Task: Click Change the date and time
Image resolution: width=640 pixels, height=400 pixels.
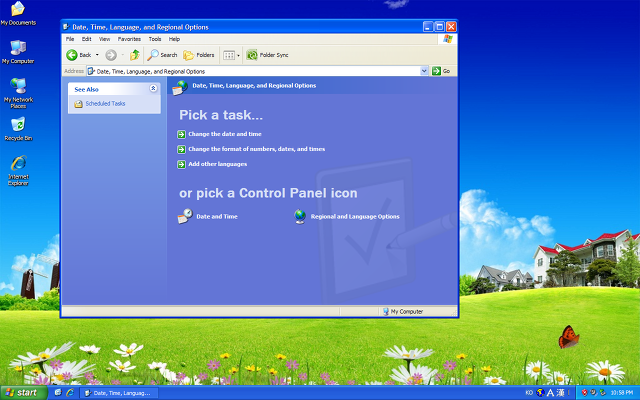Action: pos(225,134)
